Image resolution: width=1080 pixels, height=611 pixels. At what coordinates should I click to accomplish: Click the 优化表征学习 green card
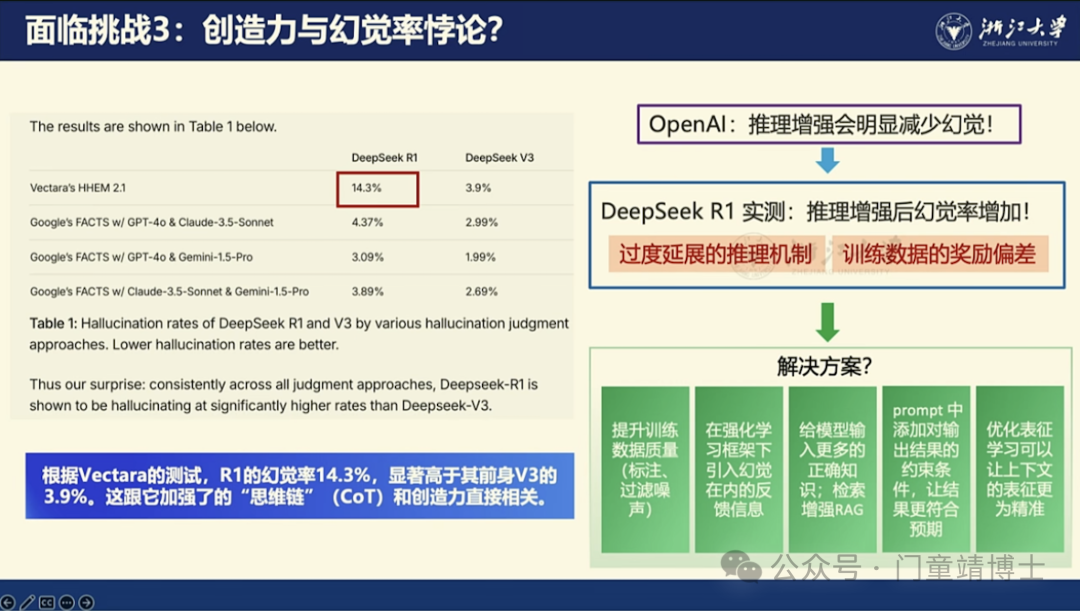(x=1020, y=469)
